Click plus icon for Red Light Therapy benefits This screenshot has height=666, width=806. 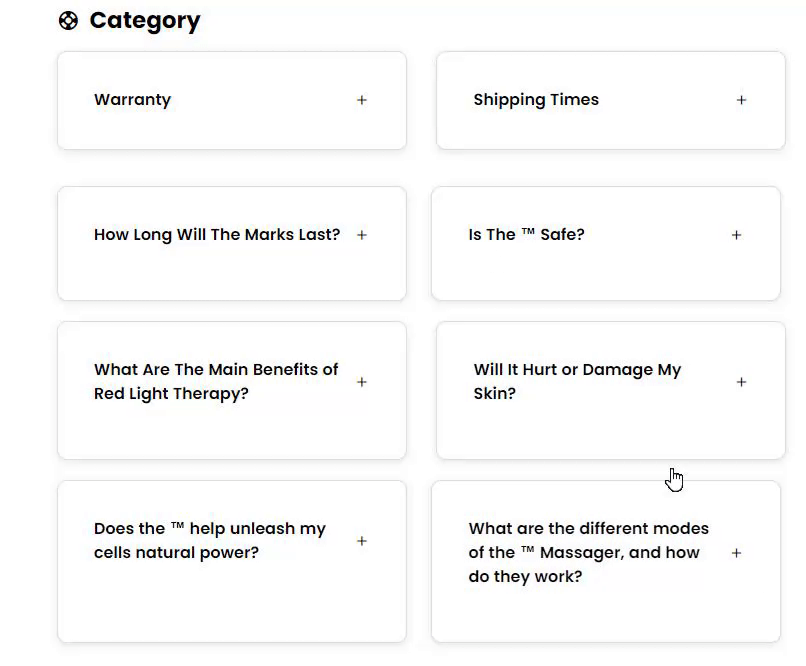pos(362,382)
